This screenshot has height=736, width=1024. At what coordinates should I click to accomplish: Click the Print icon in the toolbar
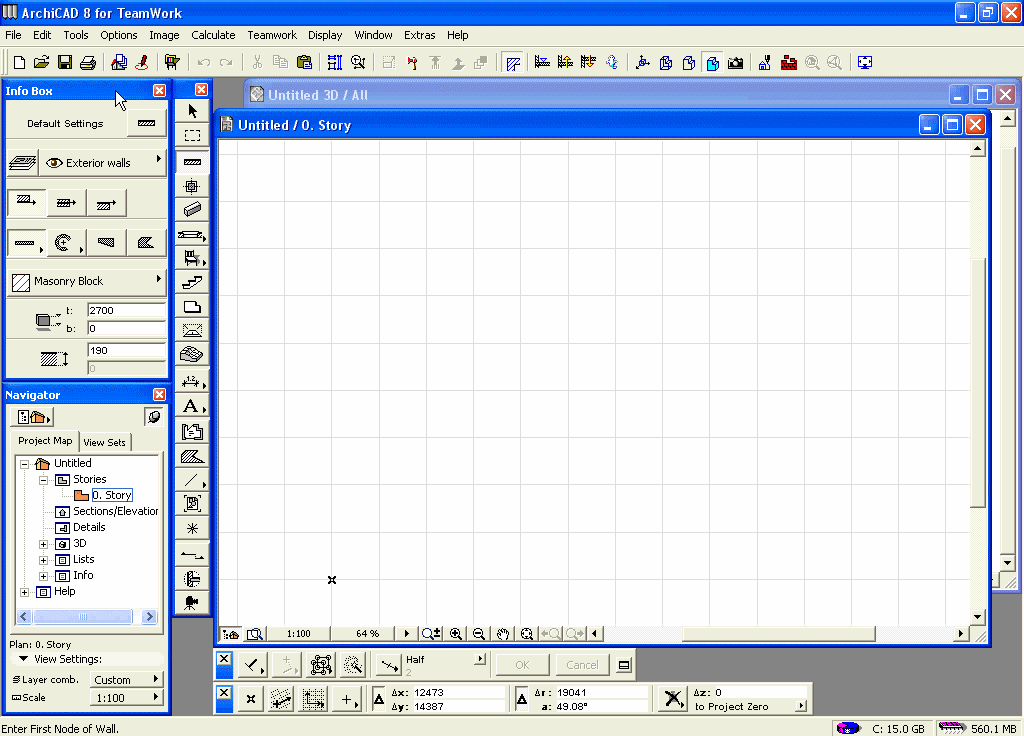(x=88, y=62)
